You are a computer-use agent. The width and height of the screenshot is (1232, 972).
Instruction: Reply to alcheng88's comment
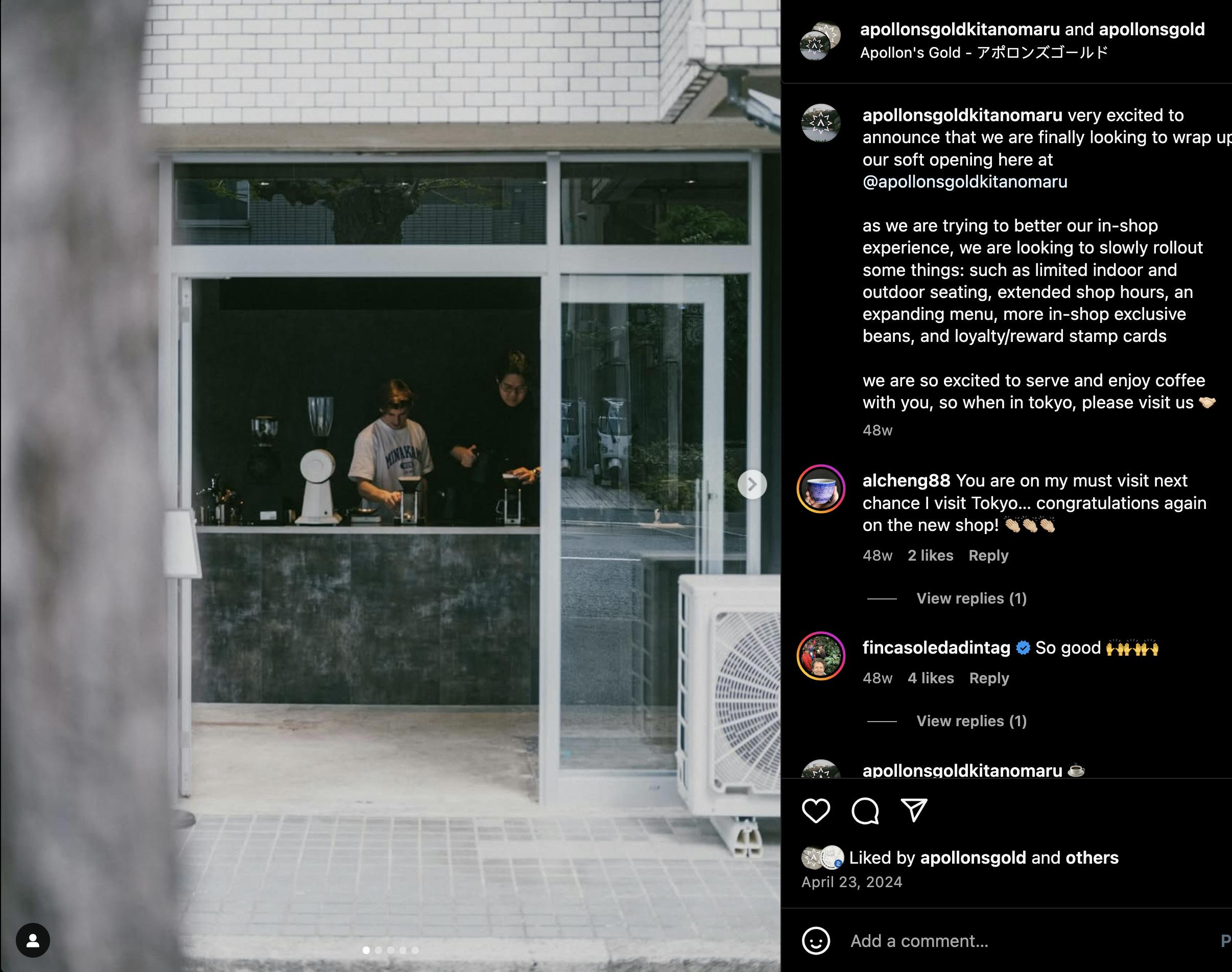pos(988,556)
